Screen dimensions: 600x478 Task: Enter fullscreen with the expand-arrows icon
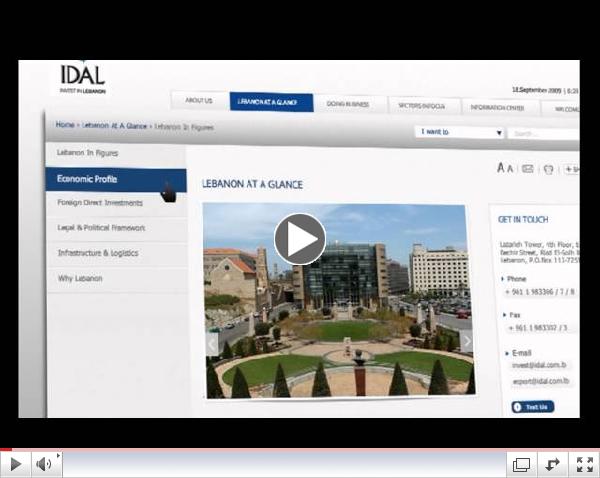click(x=584, y=465)
